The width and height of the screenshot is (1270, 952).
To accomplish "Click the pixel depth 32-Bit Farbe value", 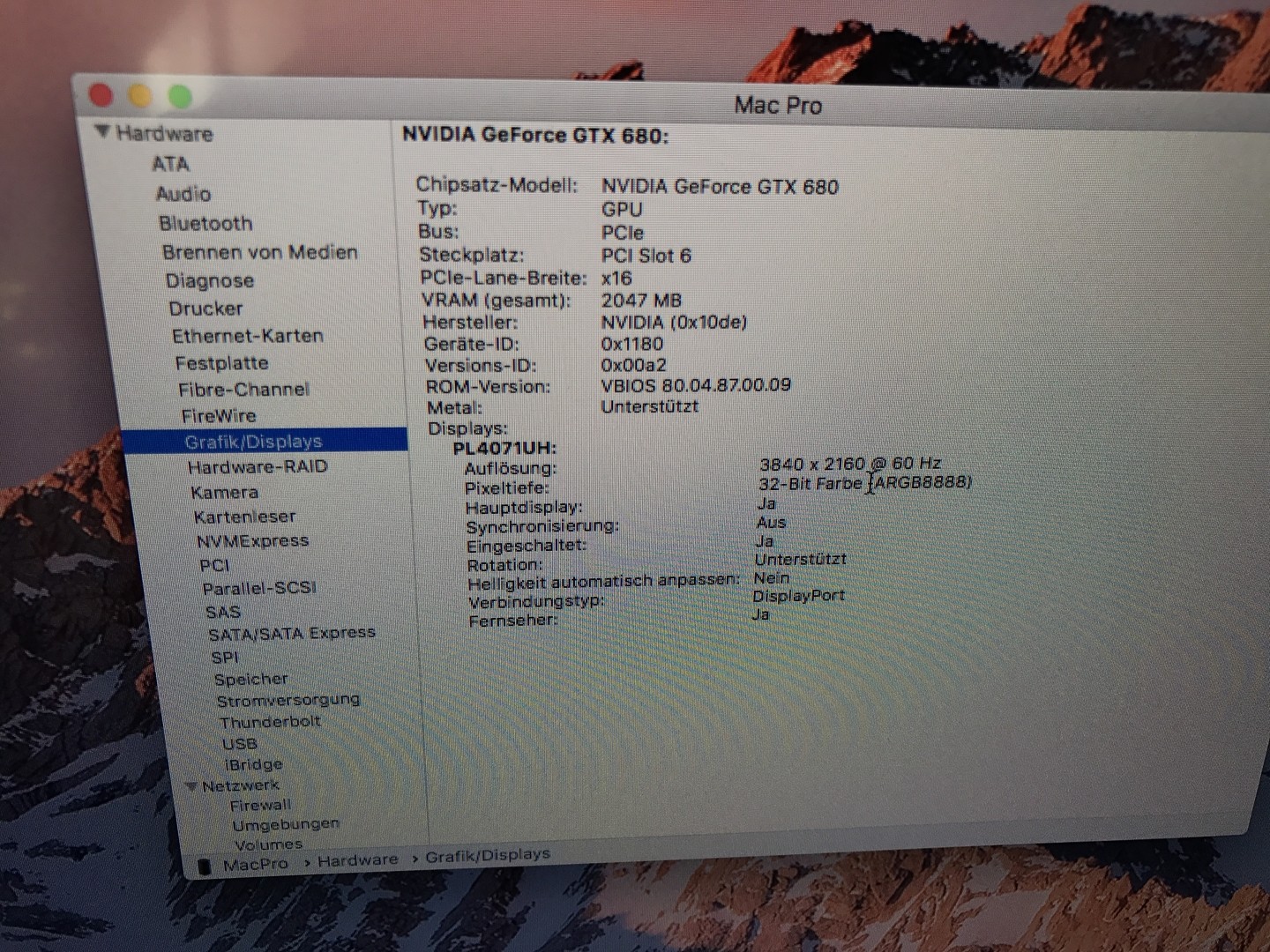I will [865, 483].
